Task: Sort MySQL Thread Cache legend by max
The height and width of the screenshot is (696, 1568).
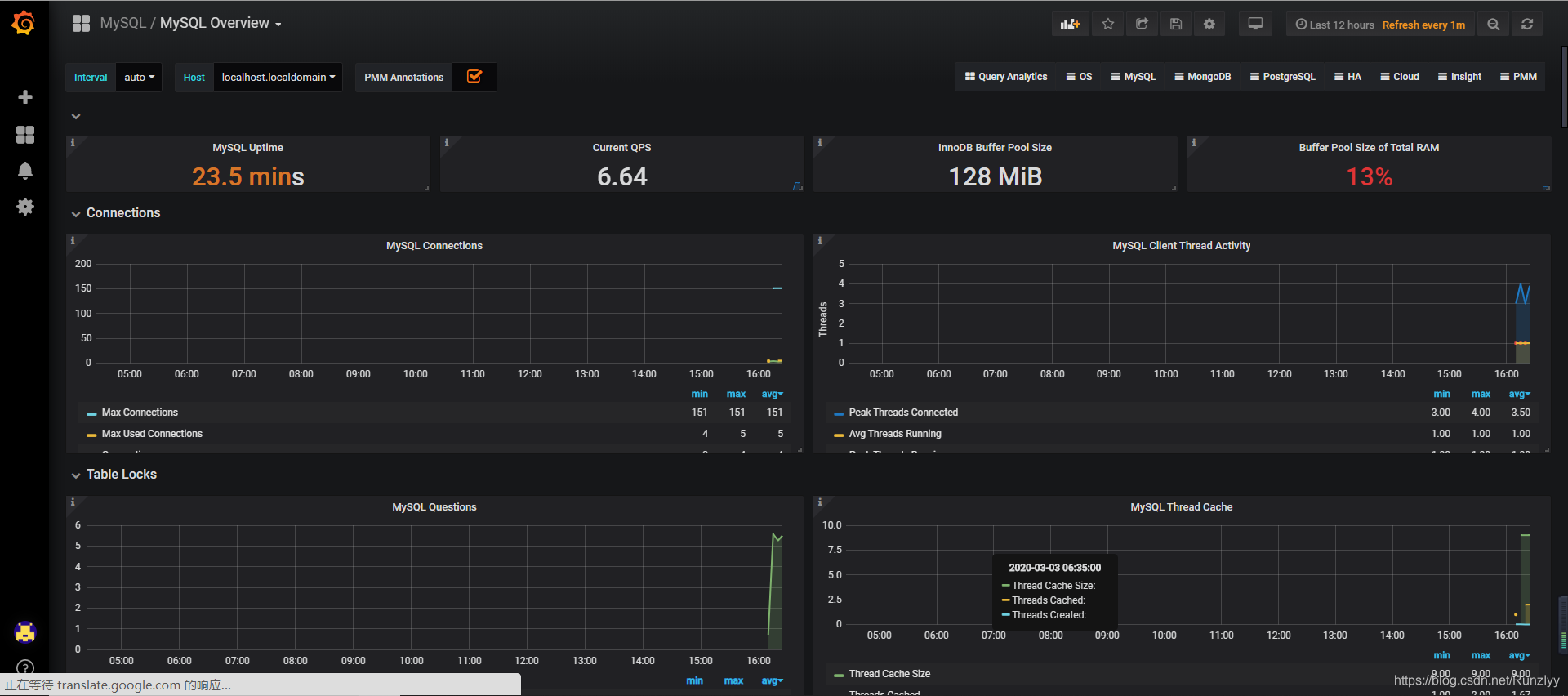Action: (1481, 655)
